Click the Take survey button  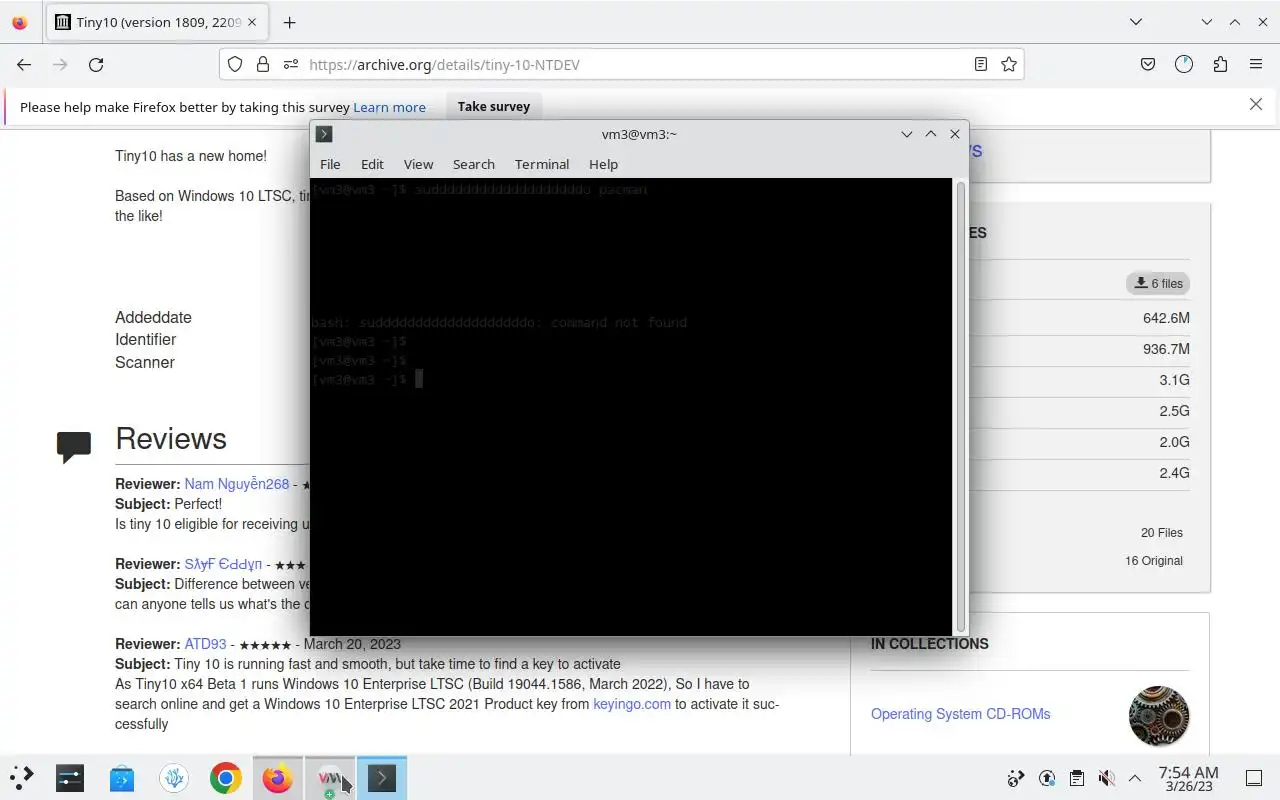[494, 106]
